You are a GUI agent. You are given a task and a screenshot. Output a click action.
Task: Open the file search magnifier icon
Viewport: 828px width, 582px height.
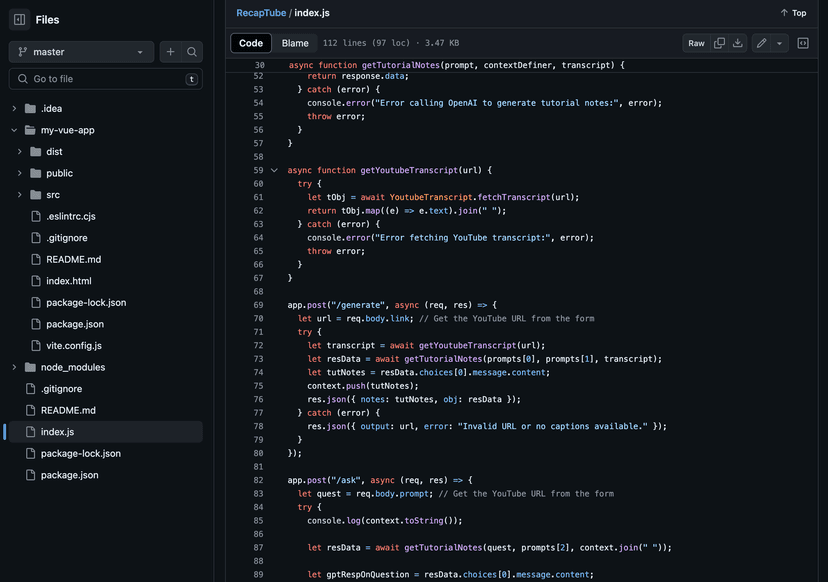[192, 52]
